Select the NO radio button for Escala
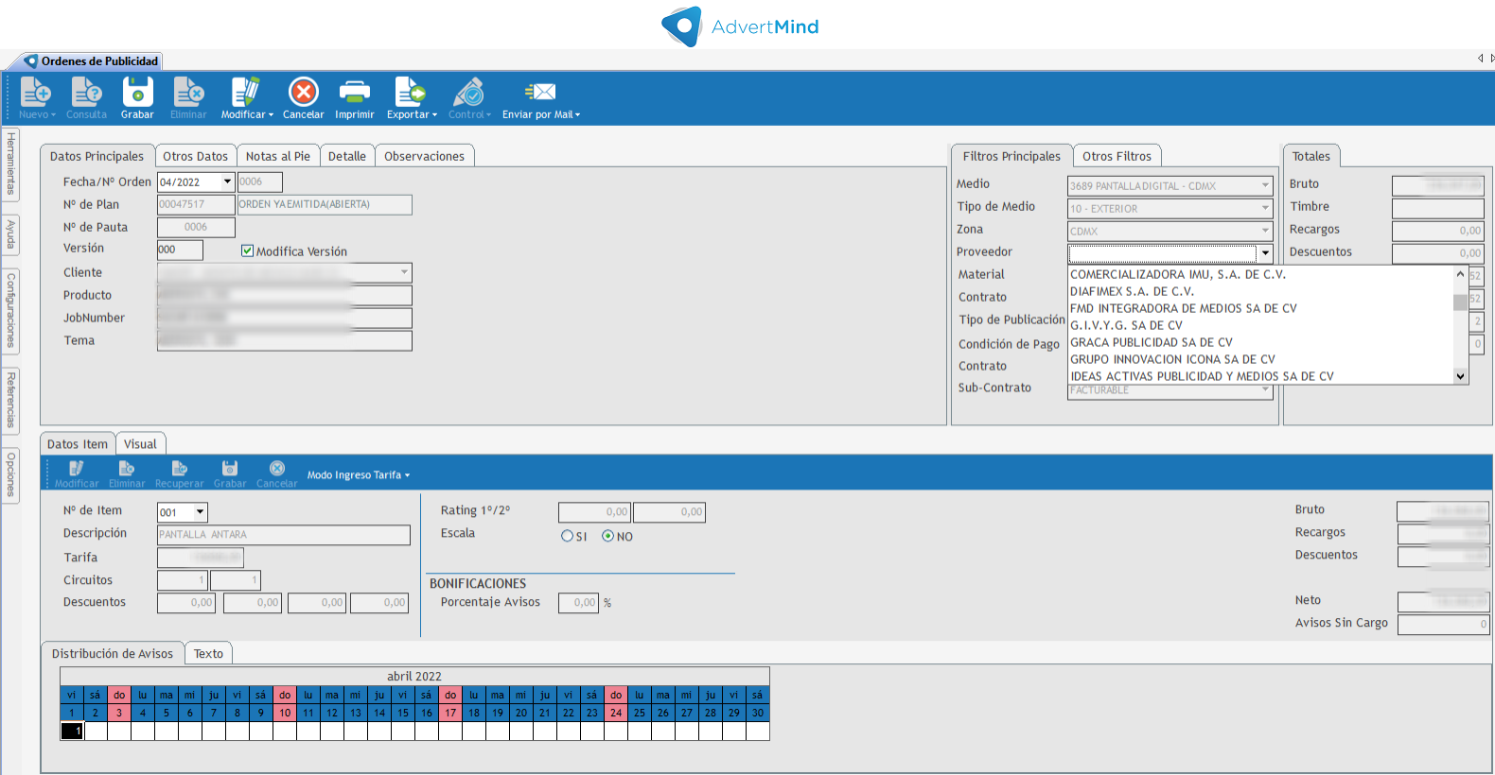Screen dimensions: 1495x775 pyautogui.click(x=607, y=536)
